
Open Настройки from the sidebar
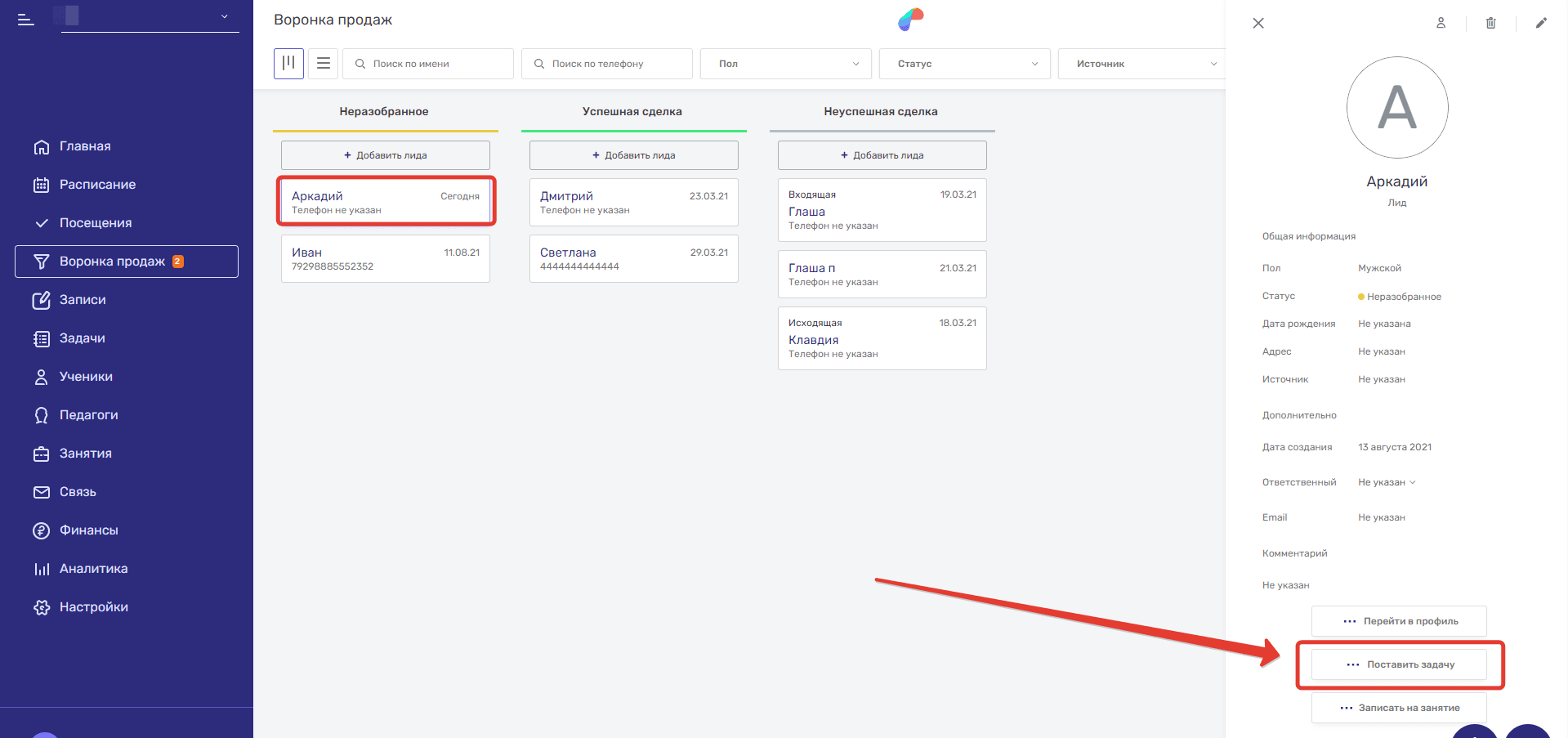[x=93, y=607]
